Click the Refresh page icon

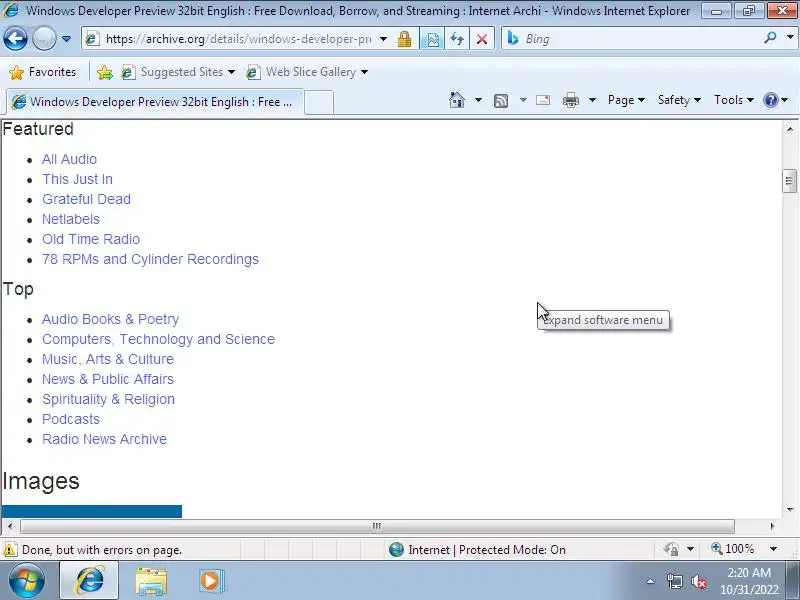coord(457,39)
